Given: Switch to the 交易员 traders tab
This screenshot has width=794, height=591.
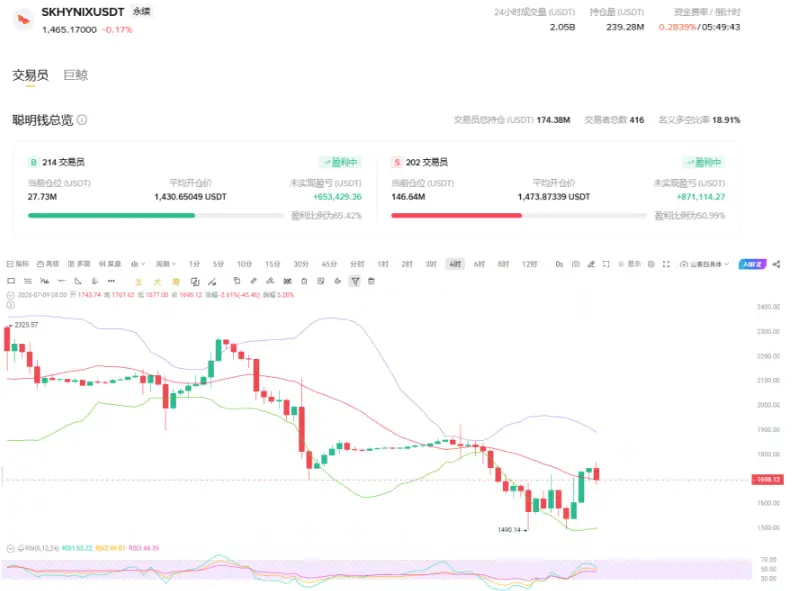Looking at the screenshot, I should (30, 75).
